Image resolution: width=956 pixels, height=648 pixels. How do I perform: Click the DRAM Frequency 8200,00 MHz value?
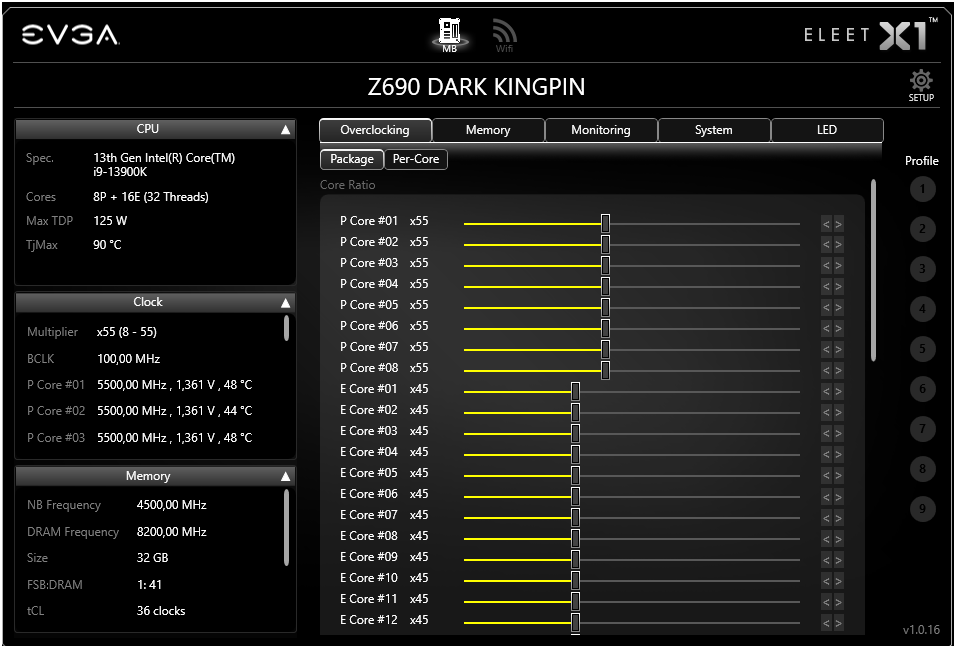pyautogui.click(x=171, y=532)
